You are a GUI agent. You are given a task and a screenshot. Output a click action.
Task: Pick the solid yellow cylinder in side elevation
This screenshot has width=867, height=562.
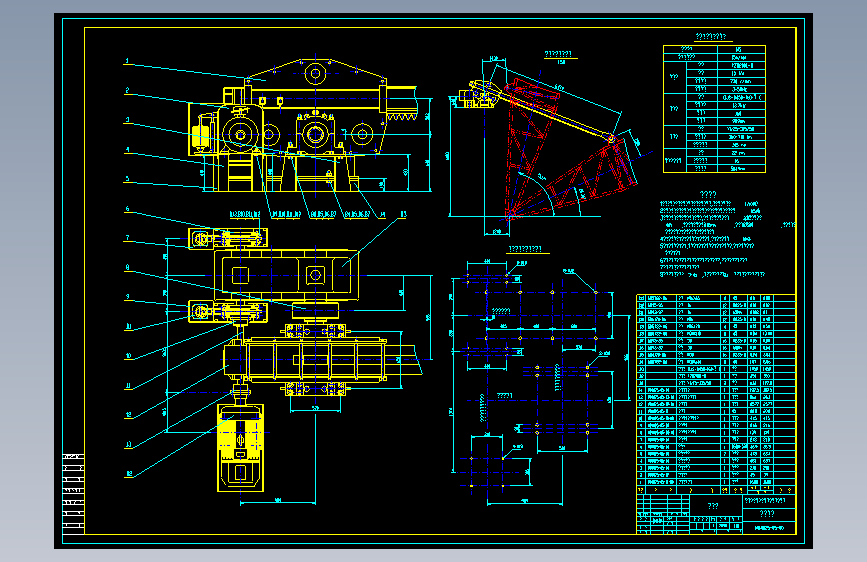click(199, 134)
